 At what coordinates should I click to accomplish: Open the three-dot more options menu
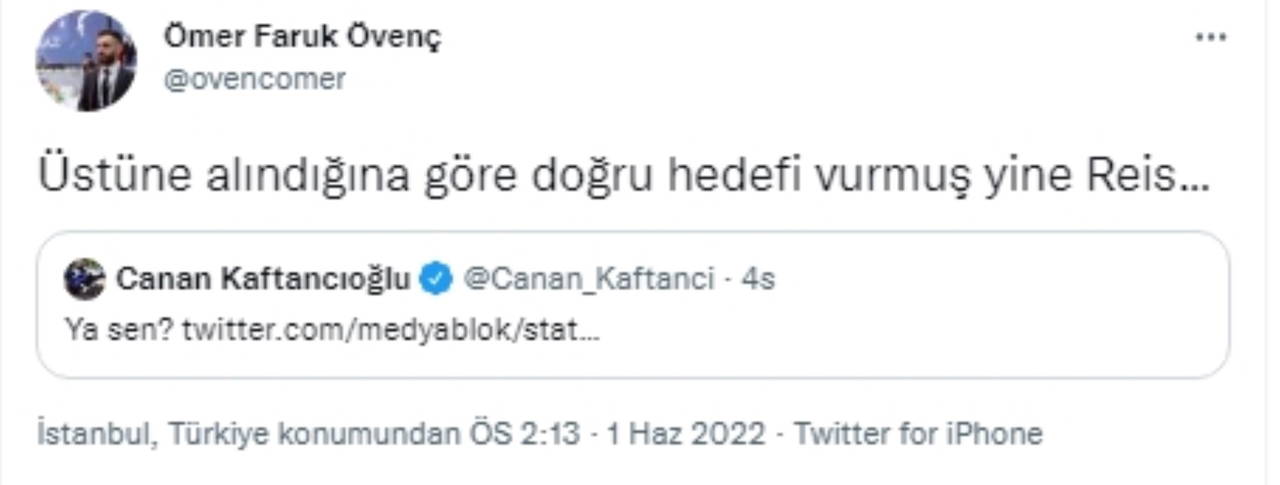pyautogui.click(x=1211, y=37)
